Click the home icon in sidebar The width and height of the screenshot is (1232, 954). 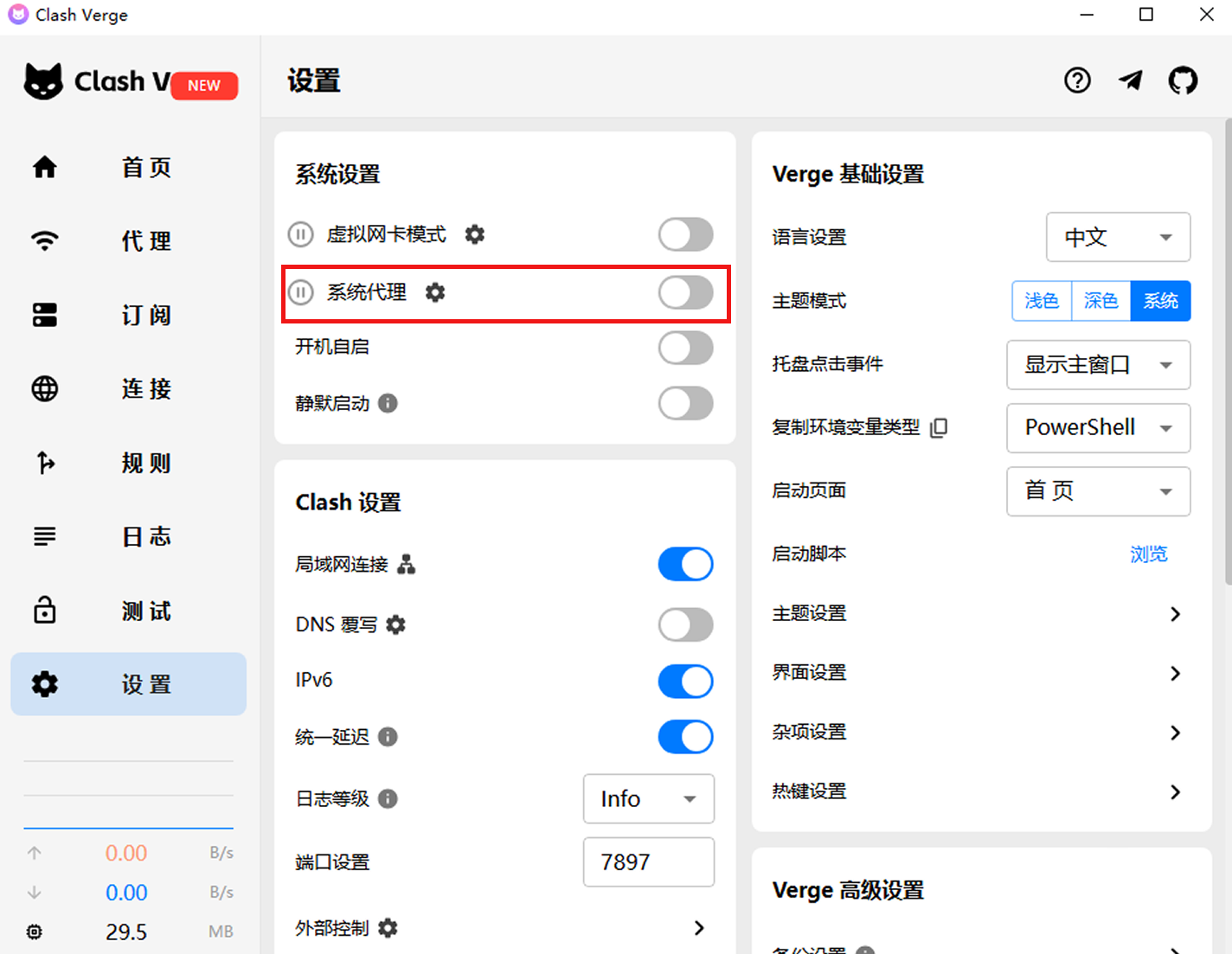coord(45,167)
